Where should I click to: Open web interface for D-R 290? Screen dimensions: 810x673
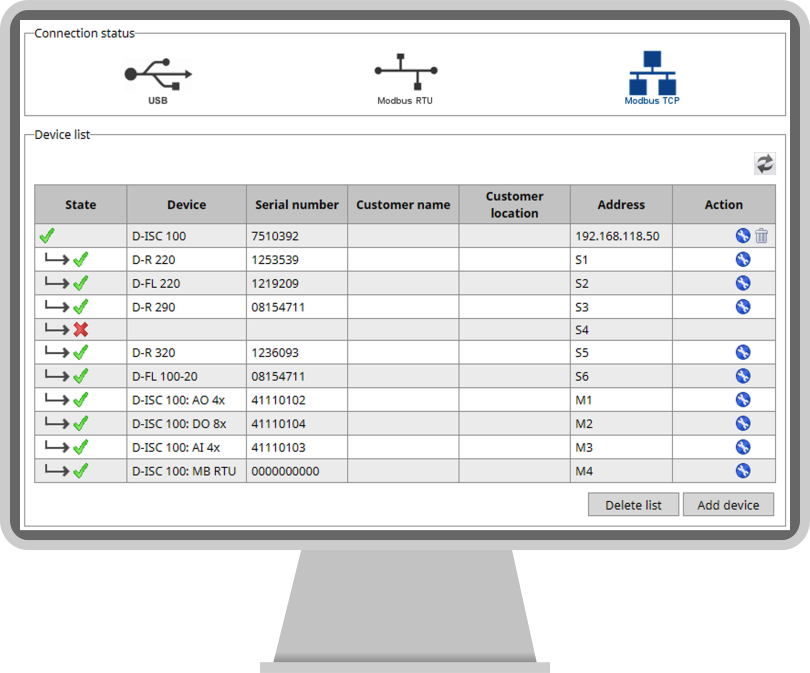pos(743,305)
